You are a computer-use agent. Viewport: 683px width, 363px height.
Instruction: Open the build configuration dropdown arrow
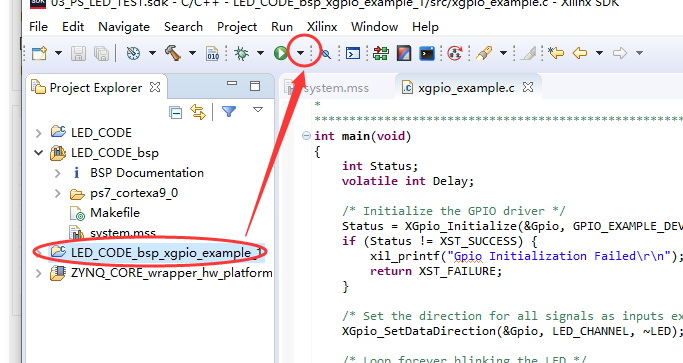[x=152, y=53]
